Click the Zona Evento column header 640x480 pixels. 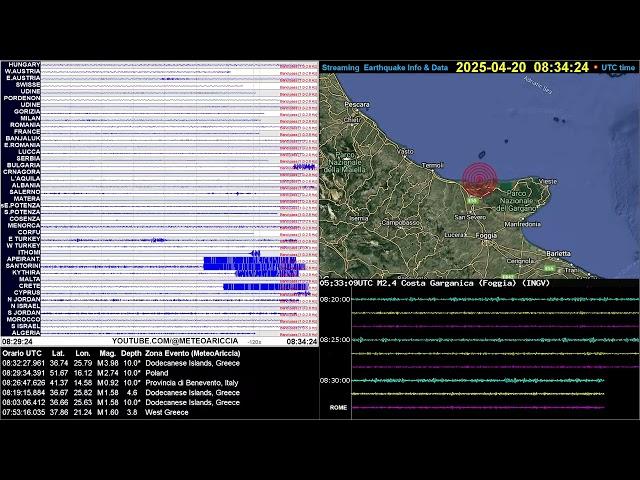point(193,353)
